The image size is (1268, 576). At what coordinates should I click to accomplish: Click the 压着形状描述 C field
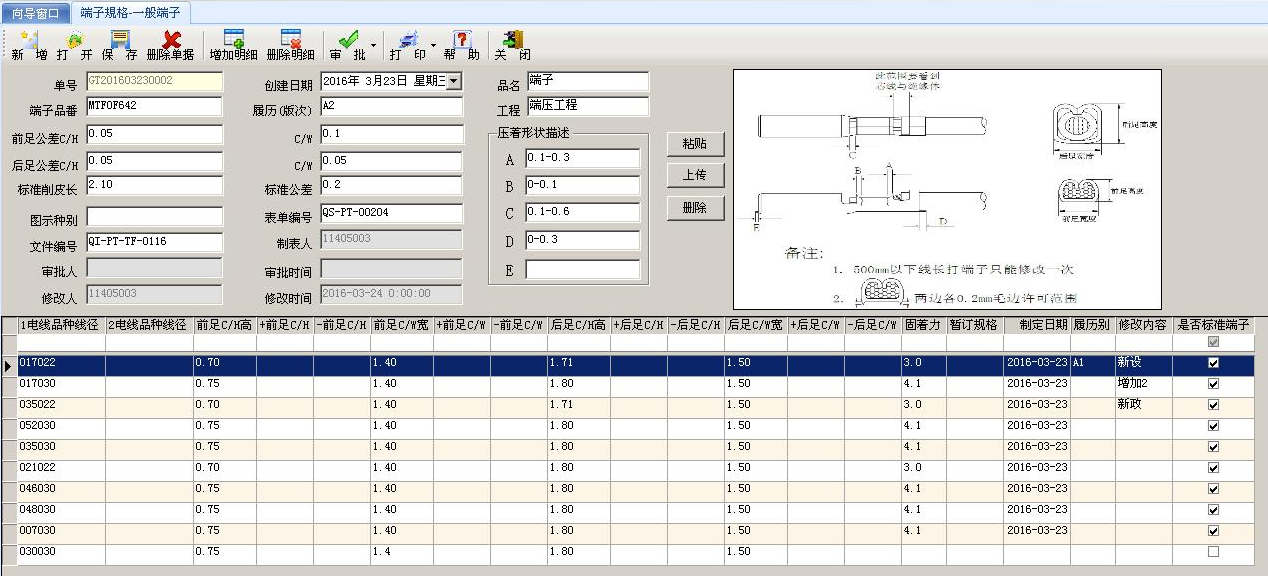tap(582, 213)
